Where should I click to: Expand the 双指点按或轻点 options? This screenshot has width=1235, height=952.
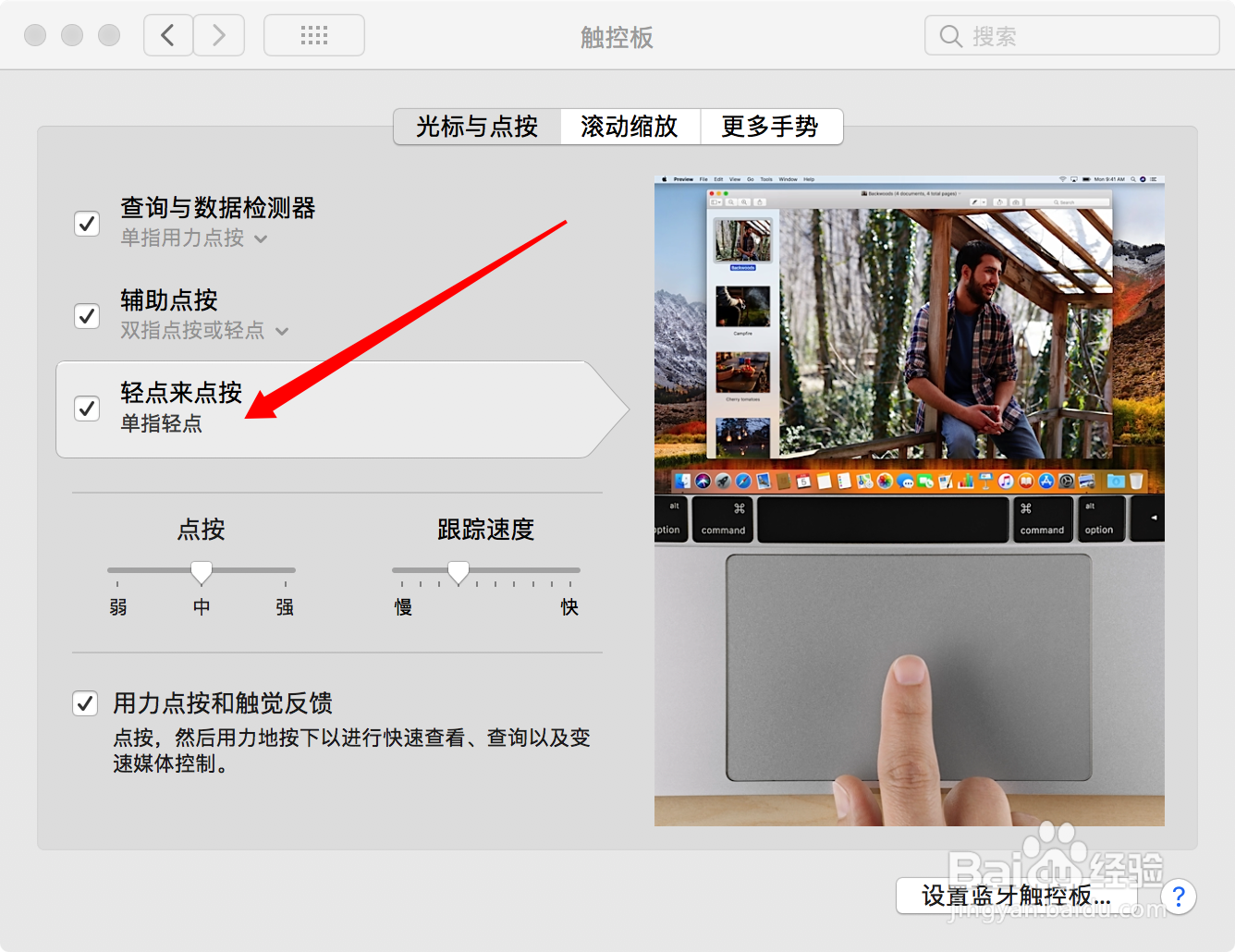[x=283, y=331]
